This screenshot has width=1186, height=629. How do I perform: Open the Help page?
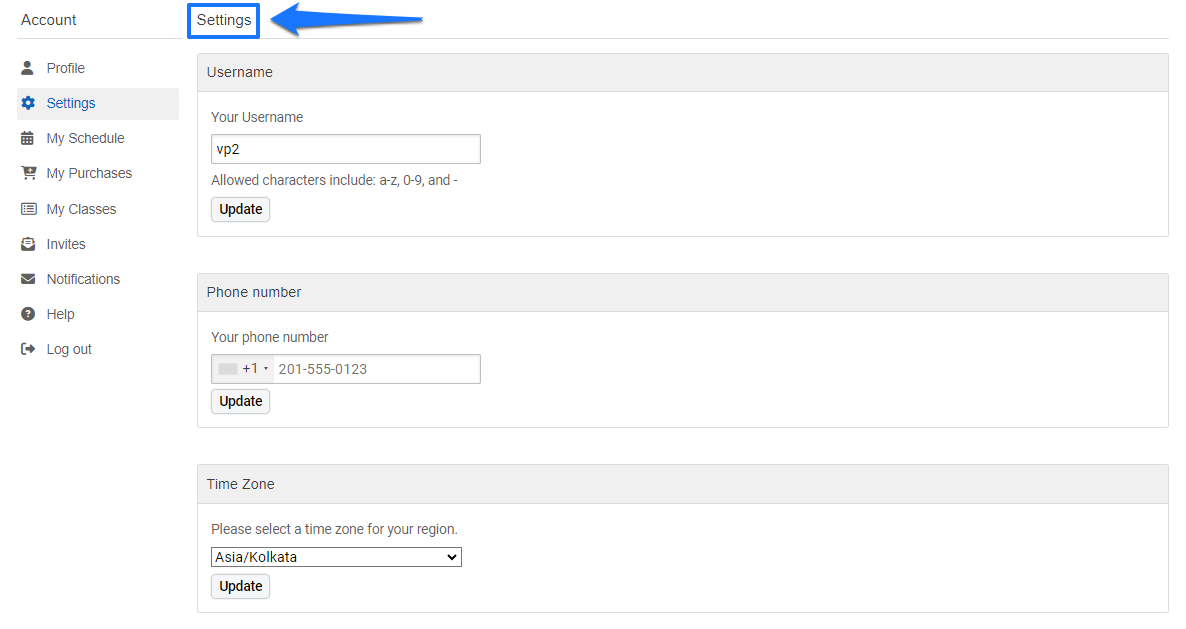(x=61, y=314)
